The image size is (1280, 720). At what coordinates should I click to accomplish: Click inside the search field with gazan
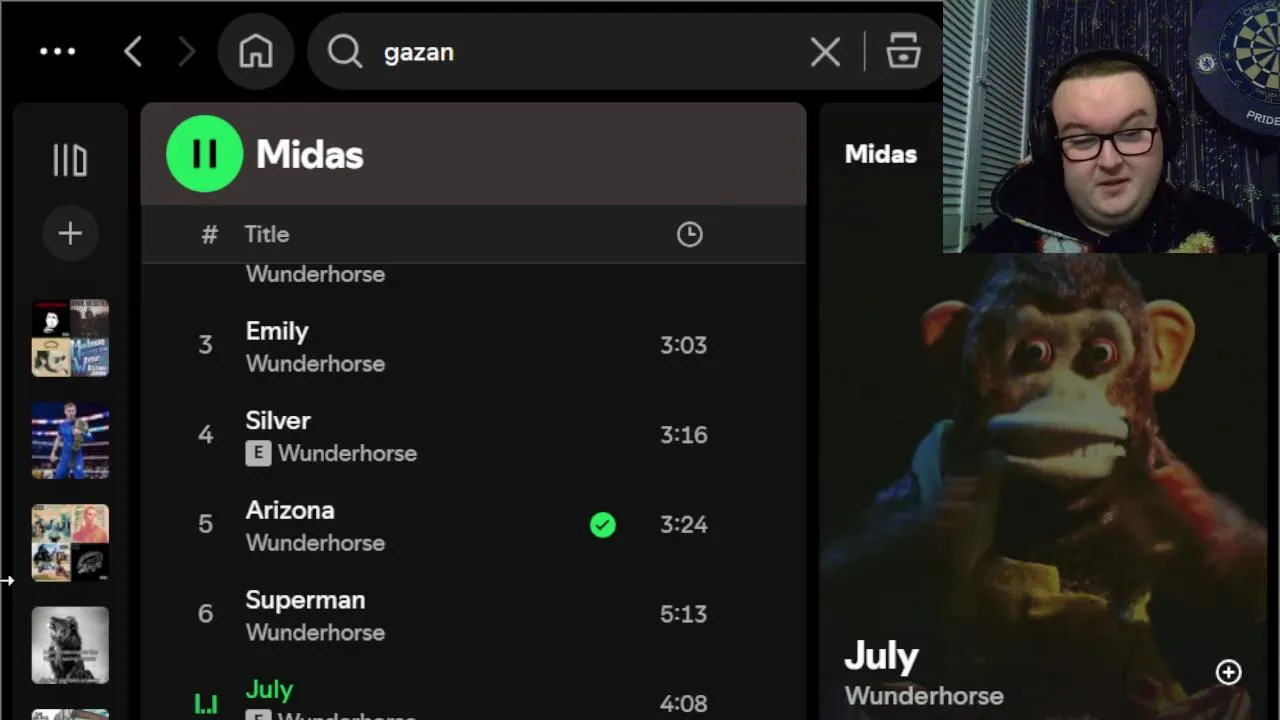coord(590,52)
